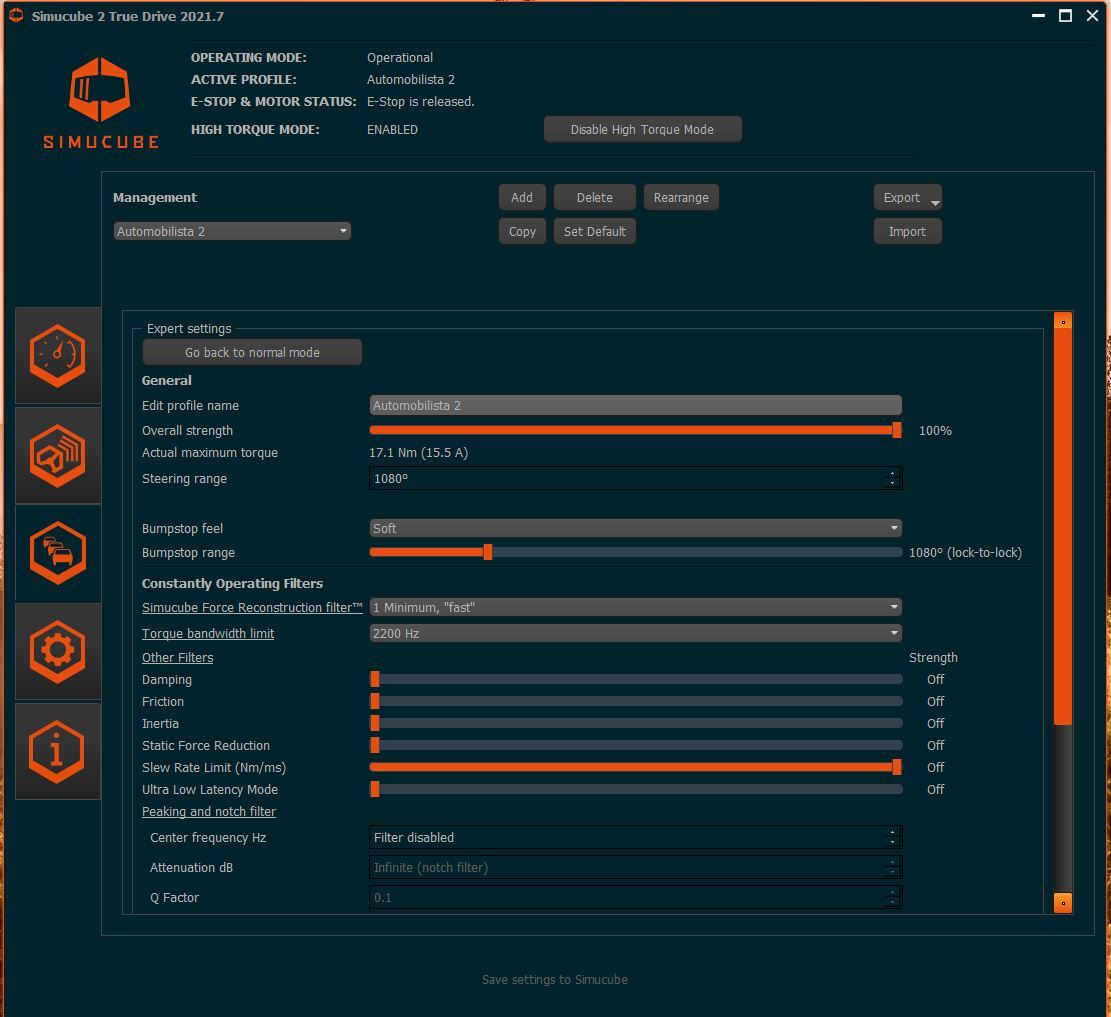The width and height of the screenshot is (1111, 1017).
Task: Click the scrollbar up arrow button
Action: [x=1063, y=321]
